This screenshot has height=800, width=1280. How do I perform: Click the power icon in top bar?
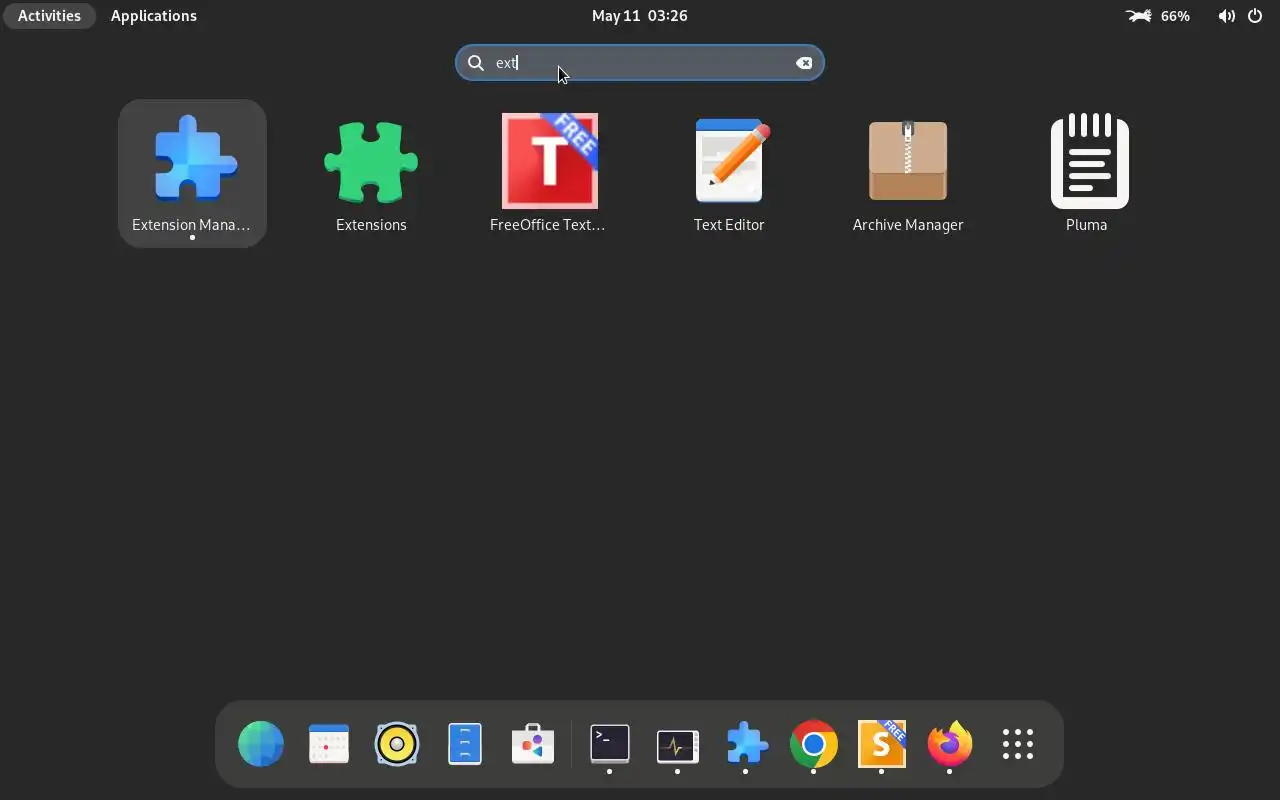1255,16
